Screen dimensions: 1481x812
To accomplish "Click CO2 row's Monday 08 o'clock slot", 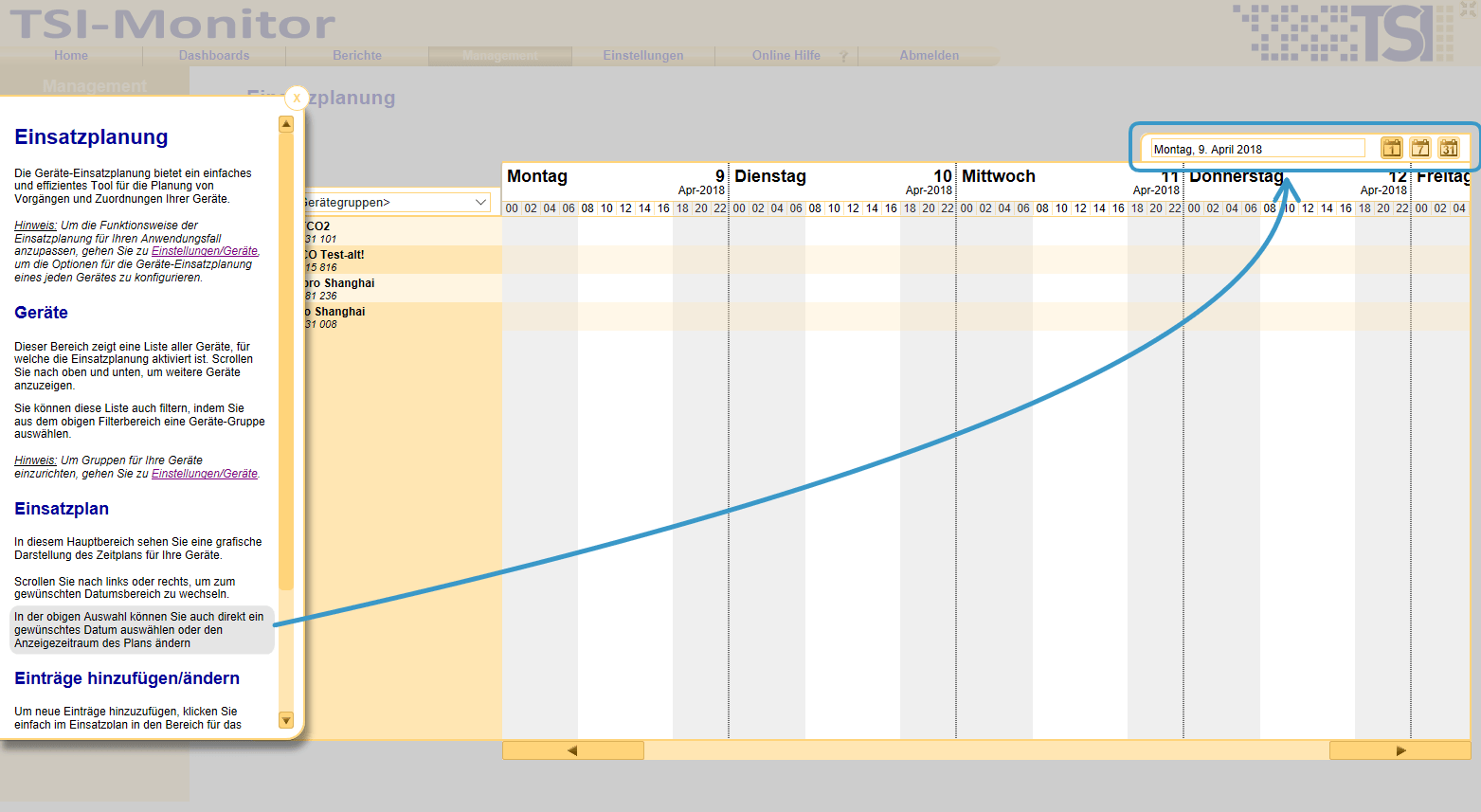I will pos(587,232).
